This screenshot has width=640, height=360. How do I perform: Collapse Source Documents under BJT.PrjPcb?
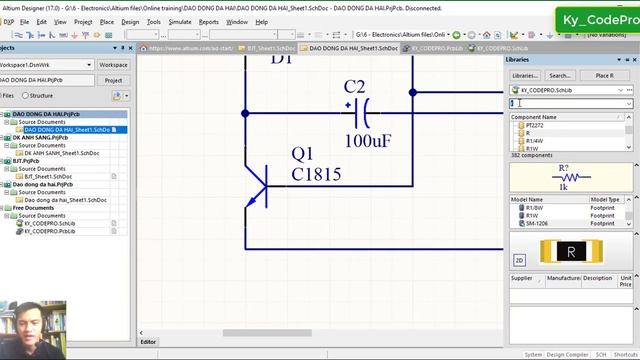click(7, 169)
